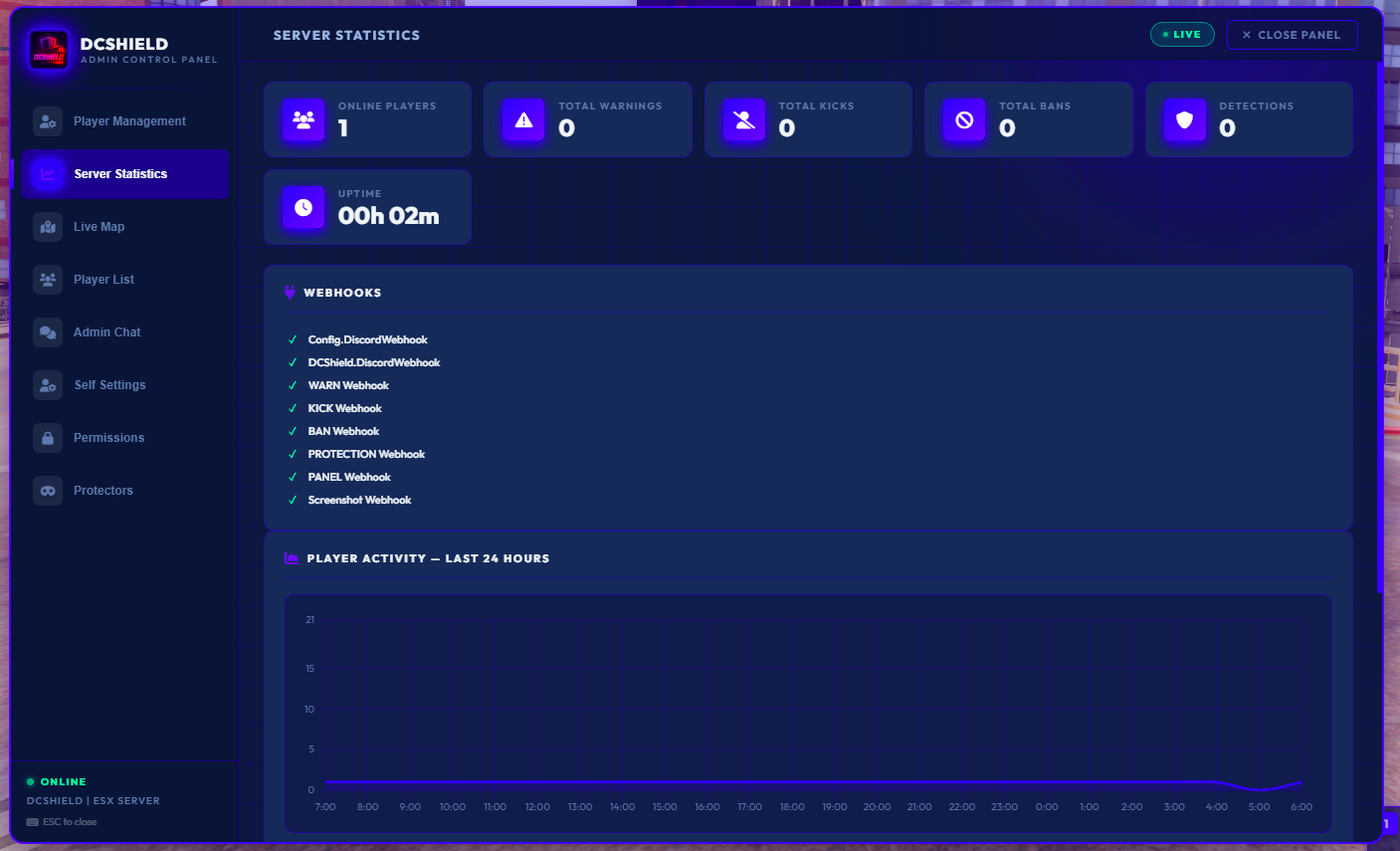Click the BAN Webhook check mark
1400x851 pixels.
(293, 432)
